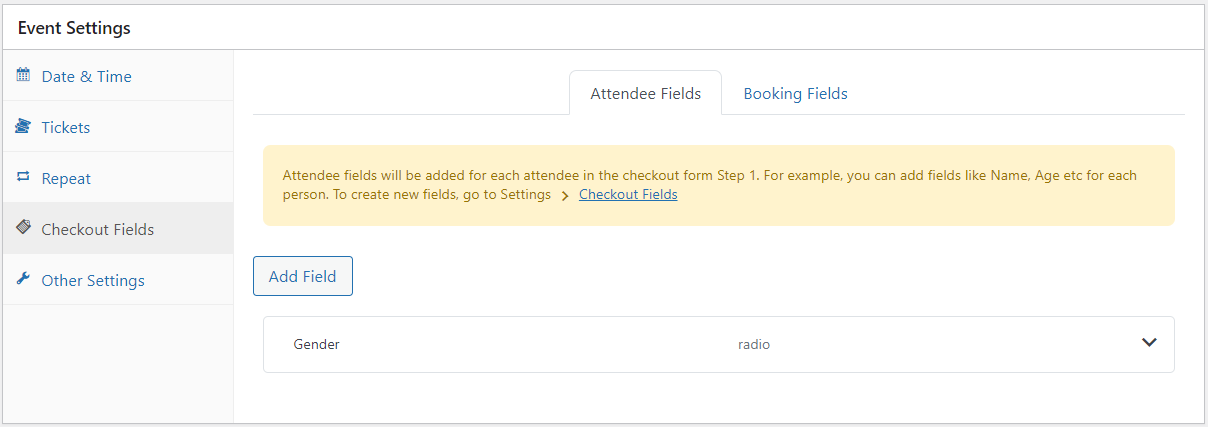Click the tag icon beside Checkout Fields
Viewport: 1208px width, 427px height.
tap(24, 228)
